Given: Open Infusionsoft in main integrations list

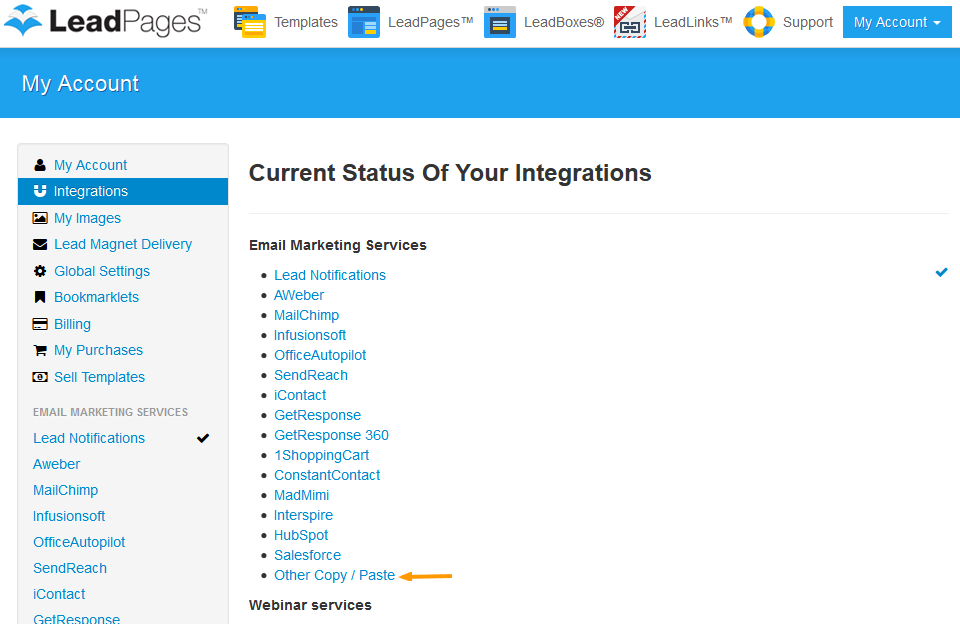Looking at the screenshot, I should 310,335.
